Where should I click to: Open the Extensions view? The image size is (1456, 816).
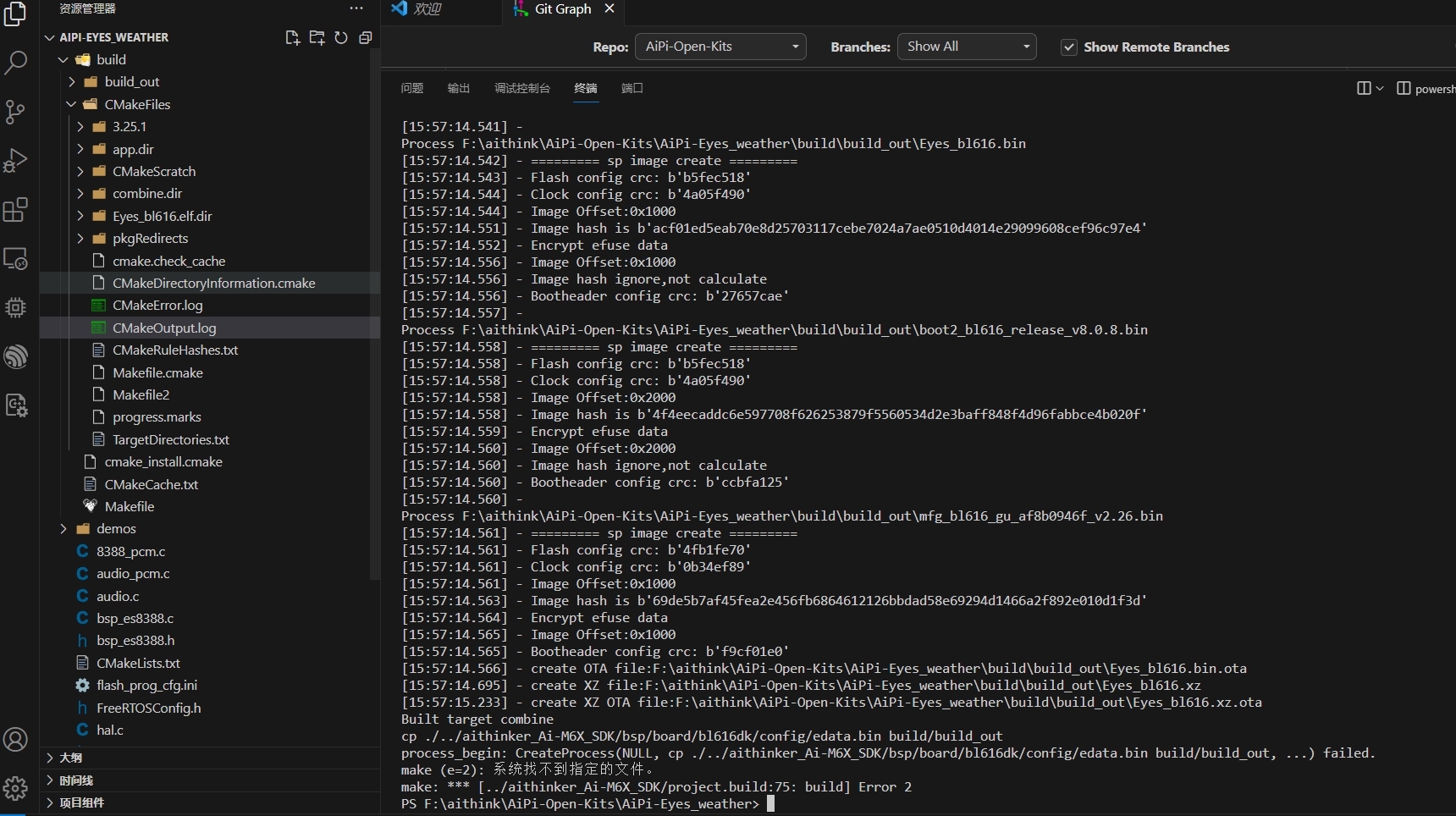click(15, 209)
